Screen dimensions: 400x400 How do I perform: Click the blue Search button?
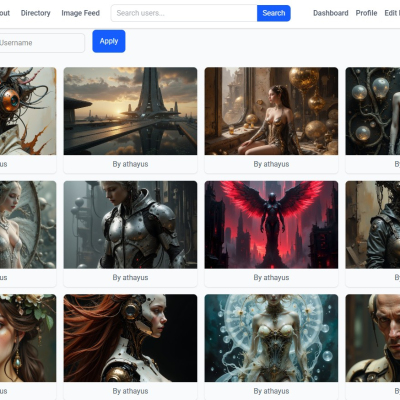tap(274, 13)
